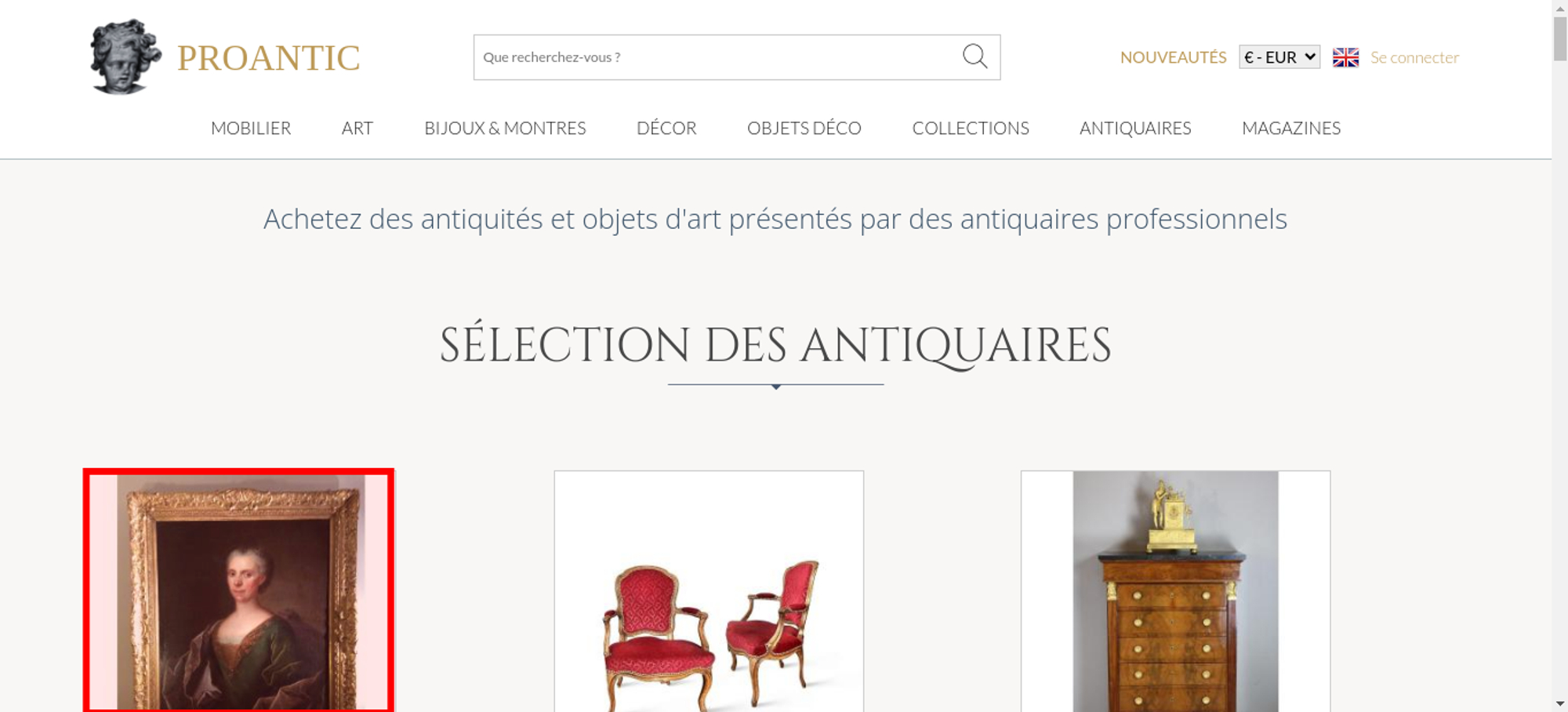Viewport: 1568px width, 712px height.
Task: Click the Se connecter link
Action: [1414, 57]
